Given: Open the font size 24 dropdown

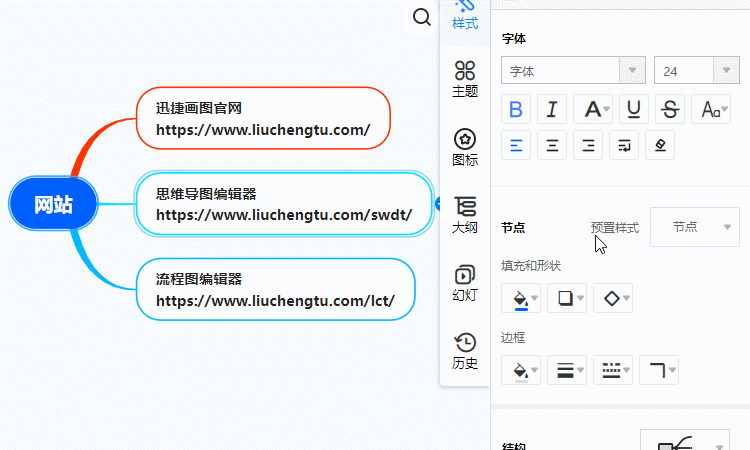Looking at the screenshot, I should pos(696,70).
